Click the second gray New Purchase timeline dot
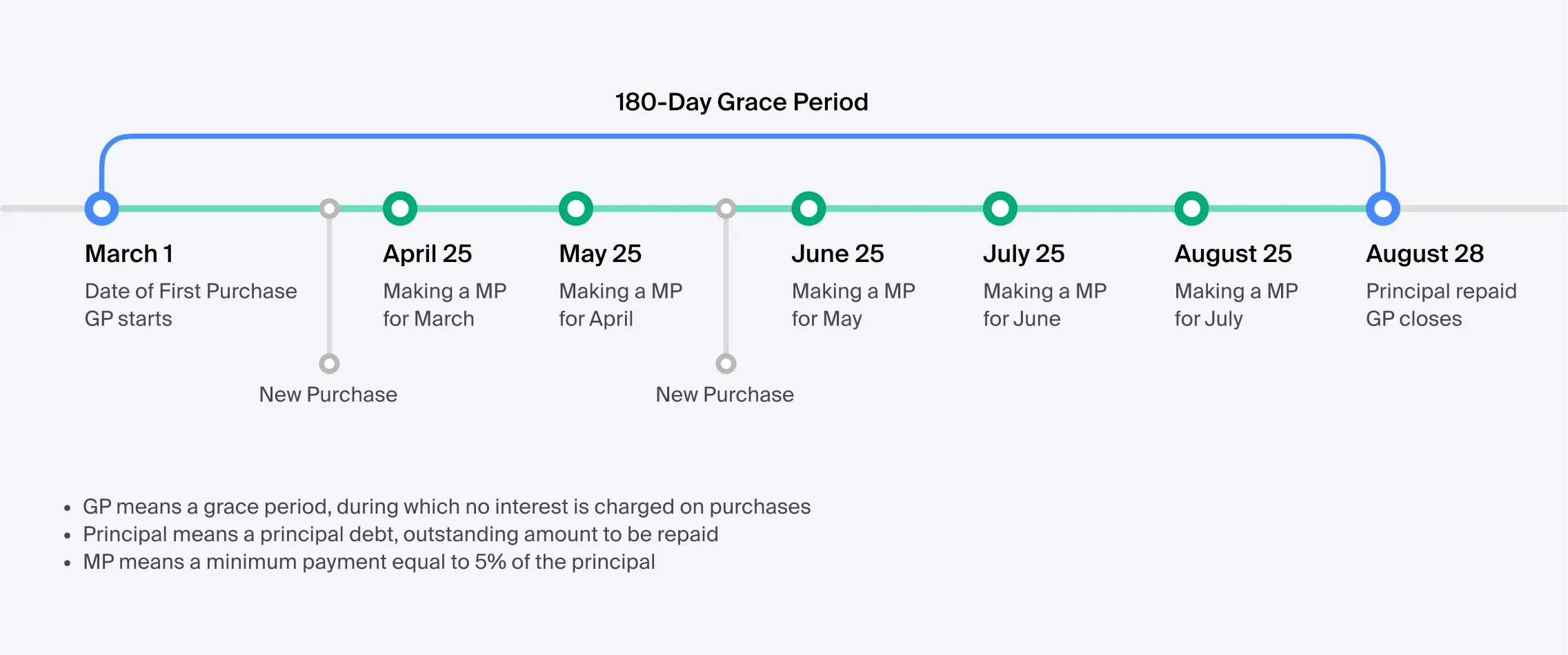 pos(726,208)
